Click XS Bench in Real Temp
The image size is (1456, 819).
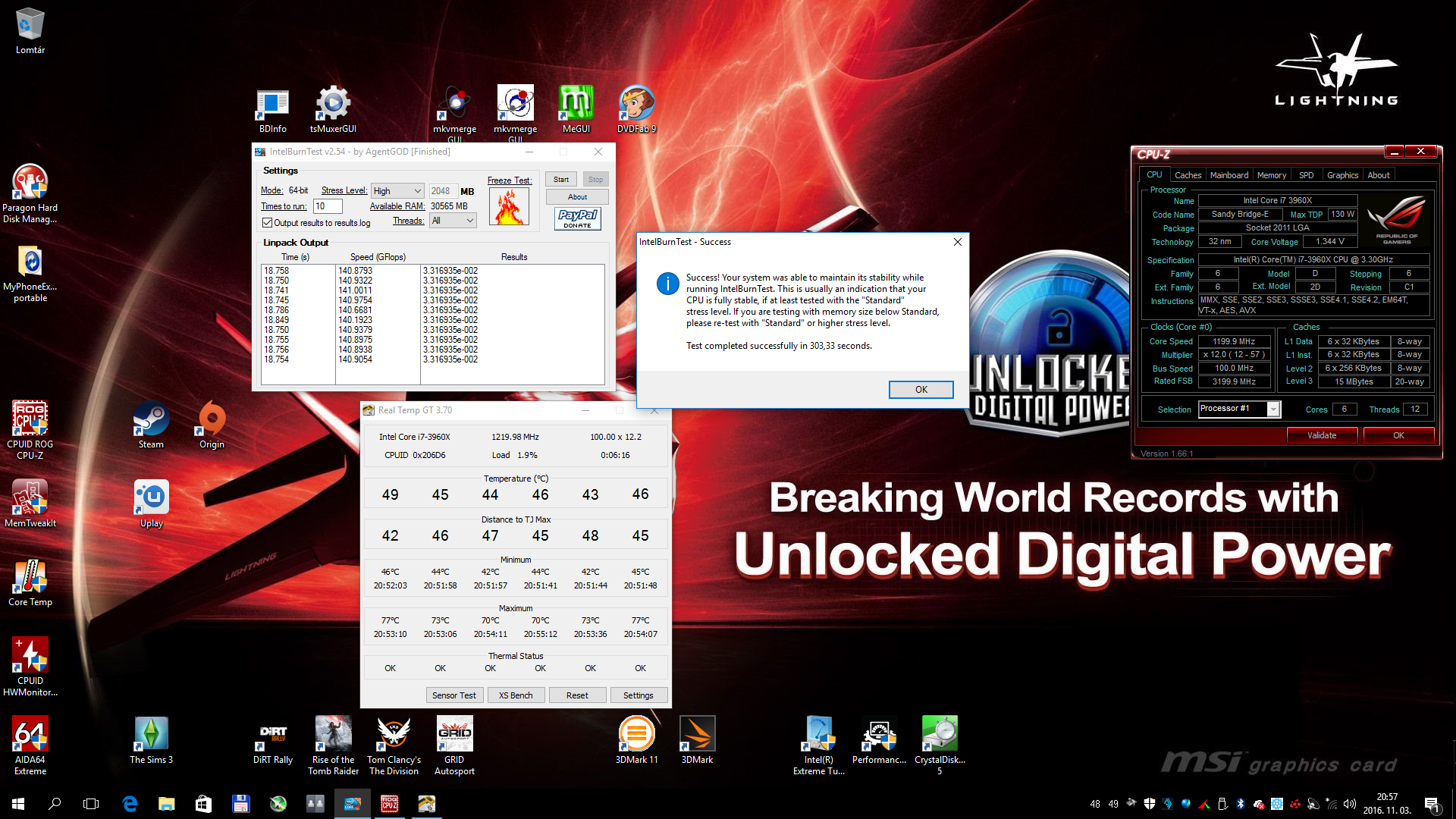516,695
